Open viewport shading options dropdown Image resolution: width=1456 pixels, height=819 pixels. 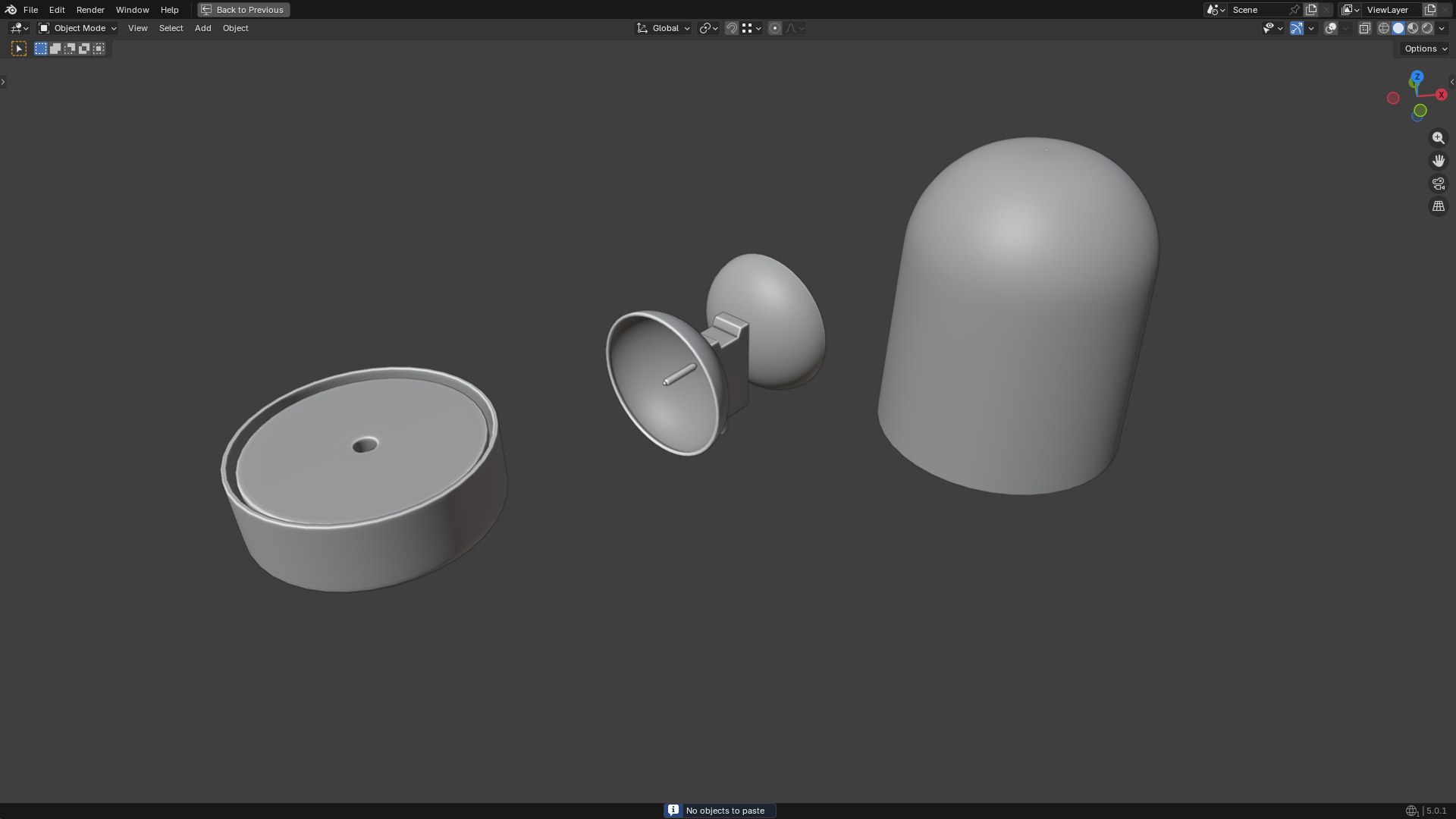click(1442, 28)
